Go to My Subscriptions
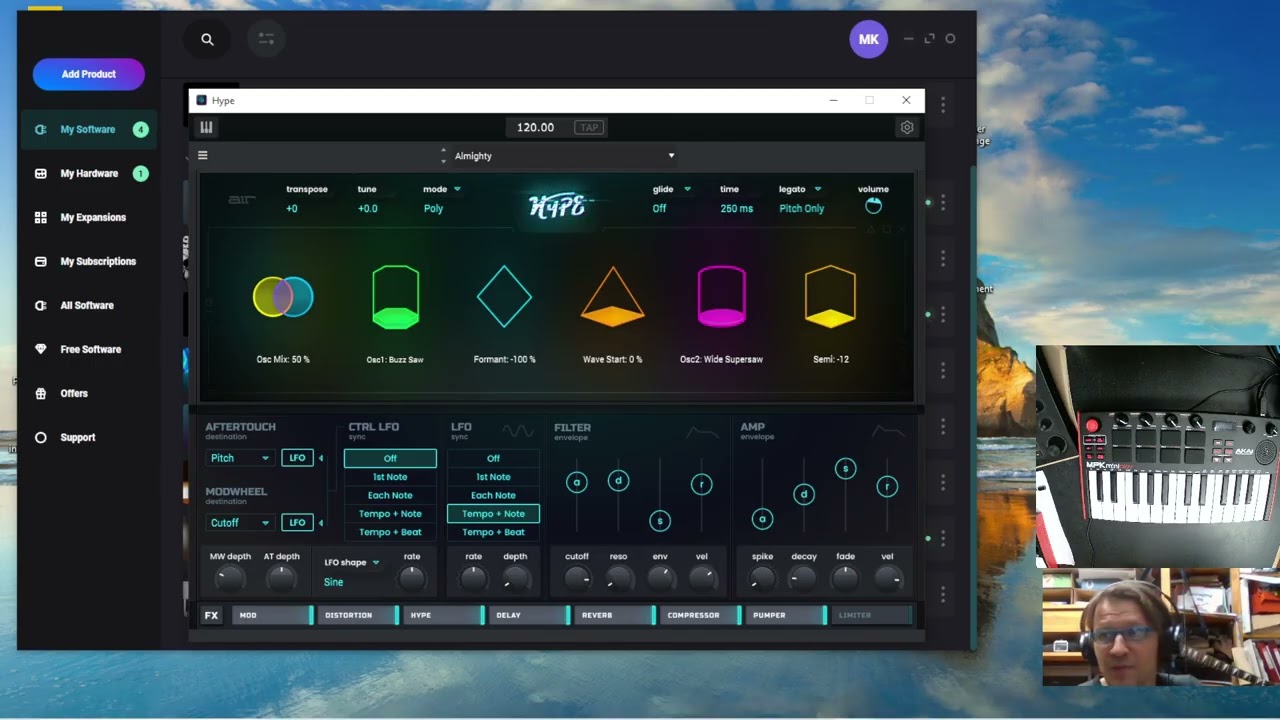This screenshot has height=720, width=1280. [98, 261]
